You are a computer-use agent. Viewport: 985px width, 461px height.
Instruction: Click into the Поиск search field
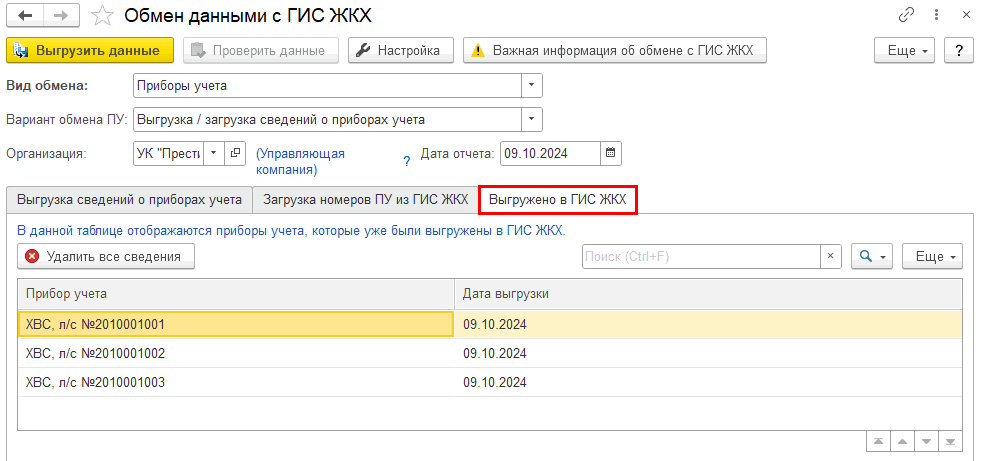pyautogui.click(x=700, y=257)
